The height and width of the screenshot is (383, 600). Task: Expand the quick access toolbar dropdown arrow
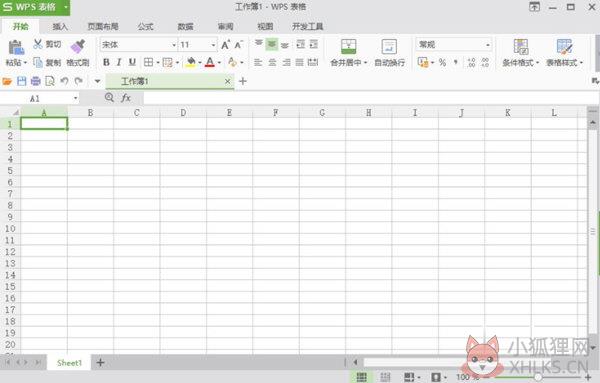97,81
